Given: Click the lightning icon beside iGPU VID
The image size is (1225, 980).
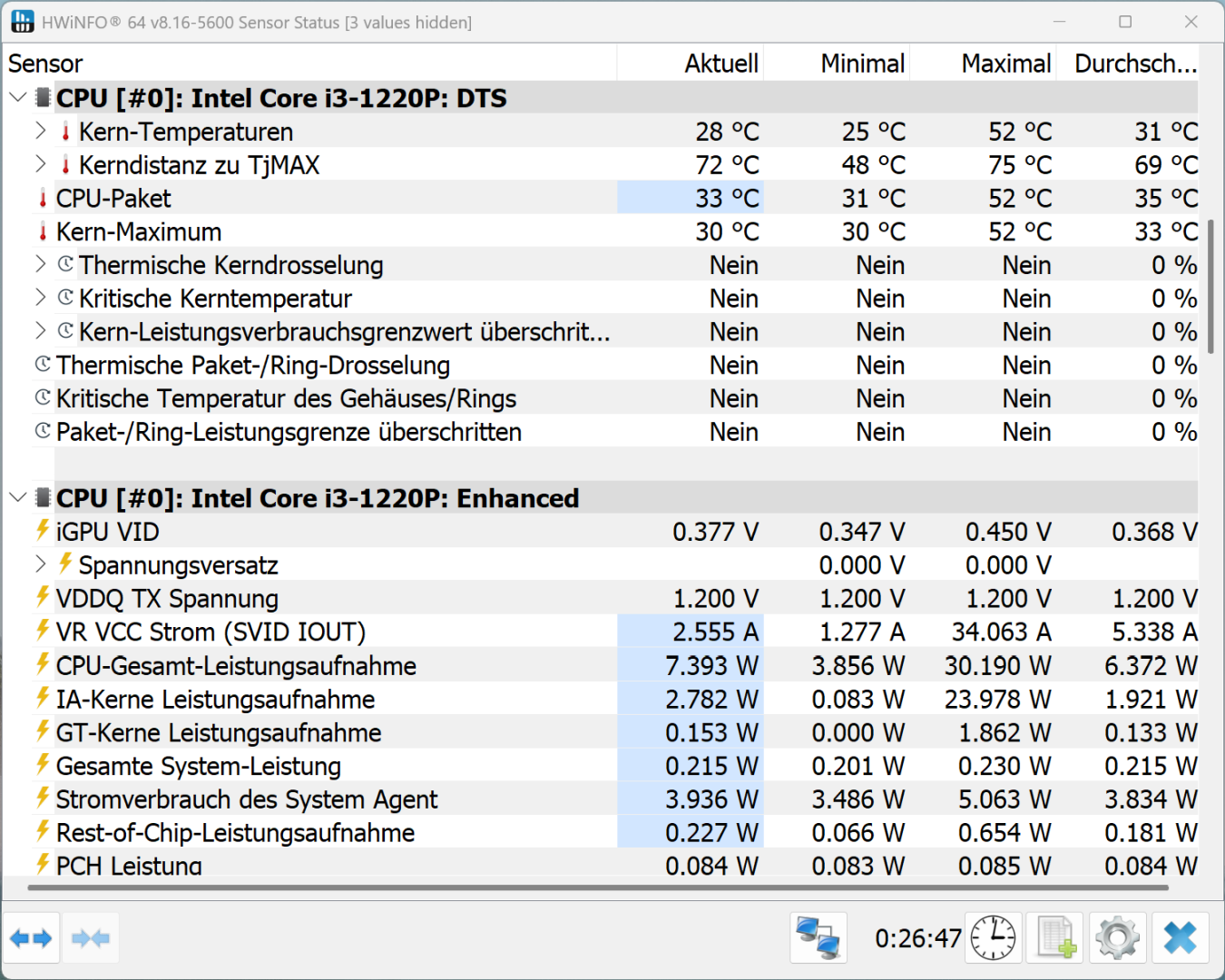Looking at the screenshot, I should coord(43,530).
